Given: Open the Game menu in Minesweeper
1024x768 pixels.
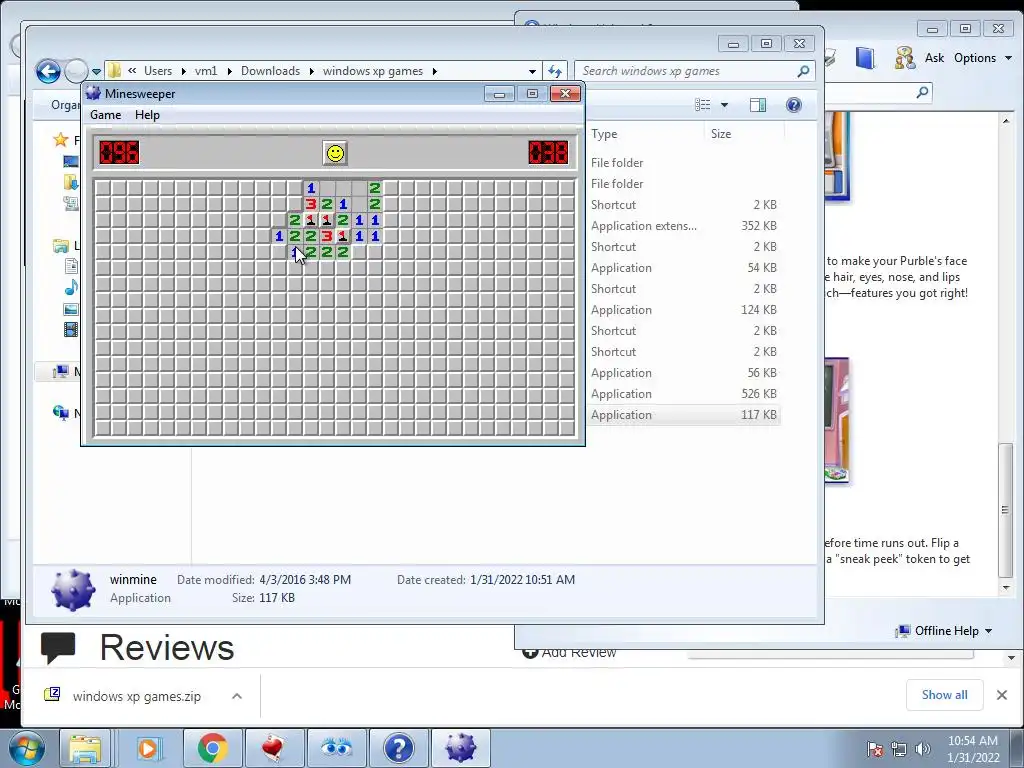Looking at the screenshot, I should [x=105, y=115].
